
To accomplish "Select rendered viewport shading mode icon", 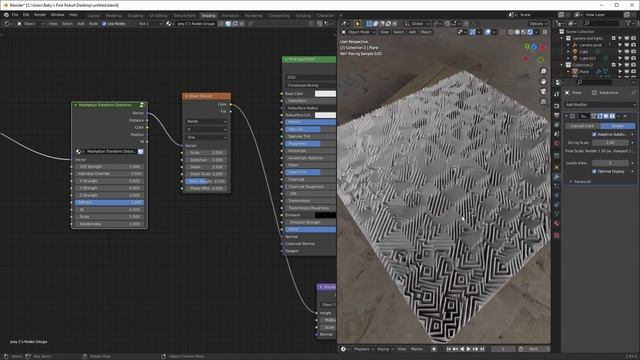I will (x=530, y=32).
